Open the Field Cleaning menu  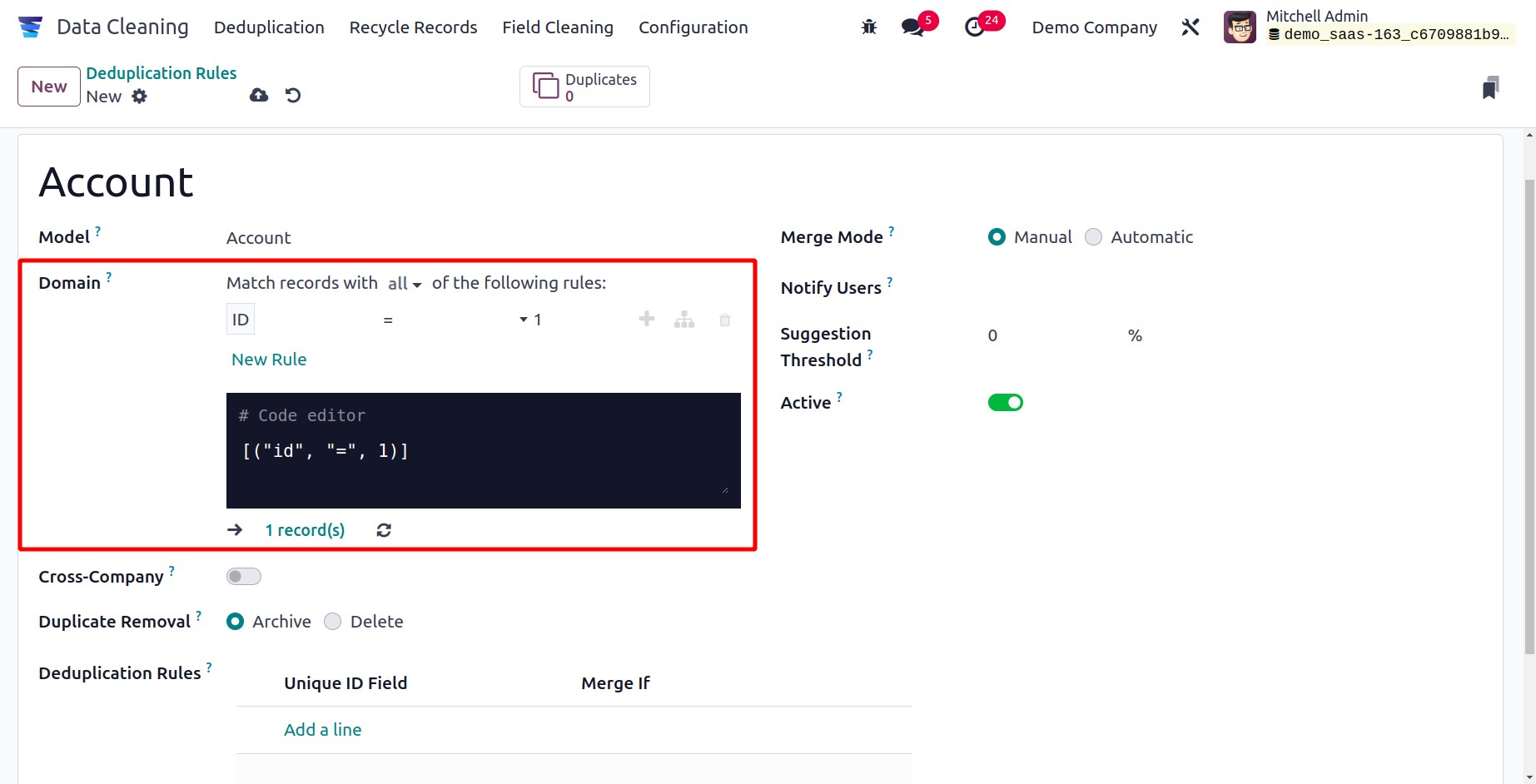tap(558, 27)
